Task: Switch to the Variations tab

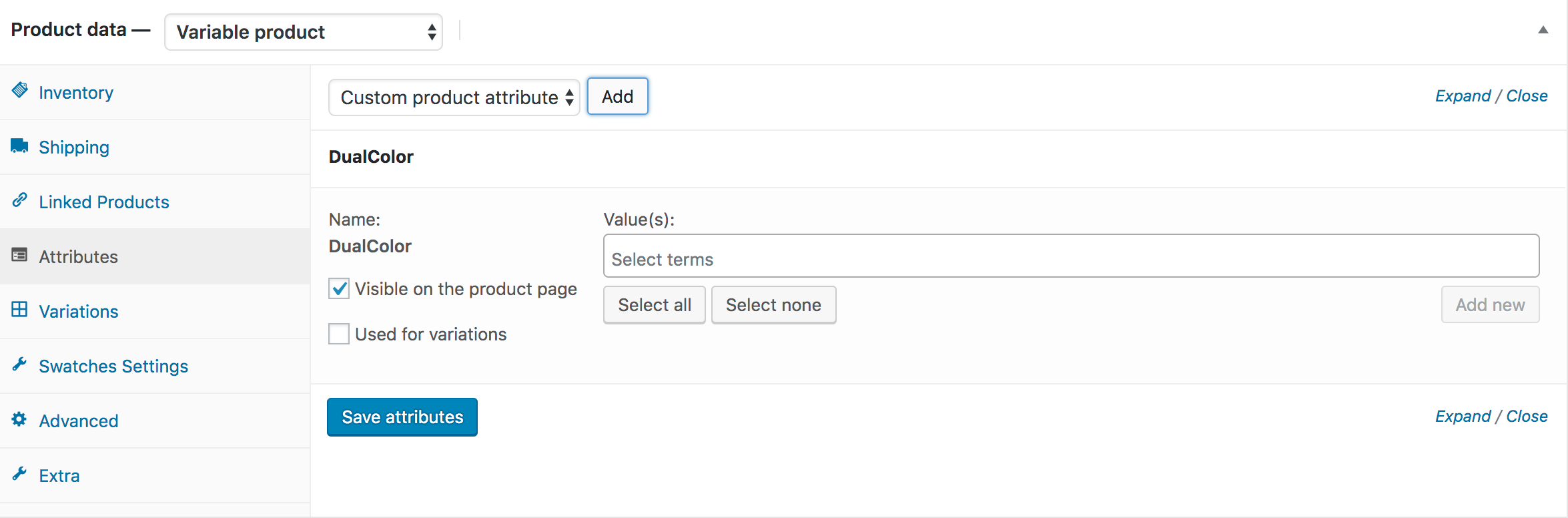Action: 79,312
